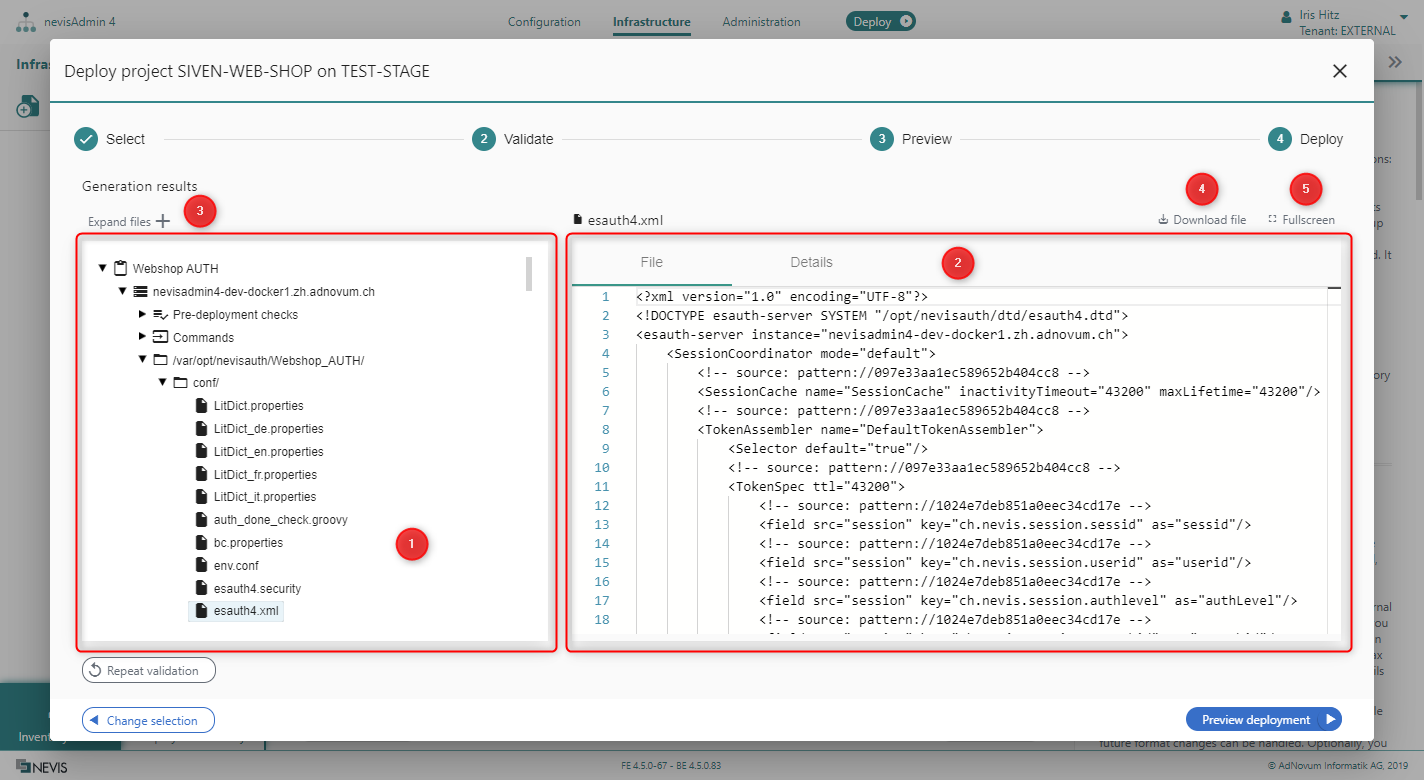Viewport: 1424px width, 780px height.
Task: Open the Infrastructure menu
Action: [652, 22]
